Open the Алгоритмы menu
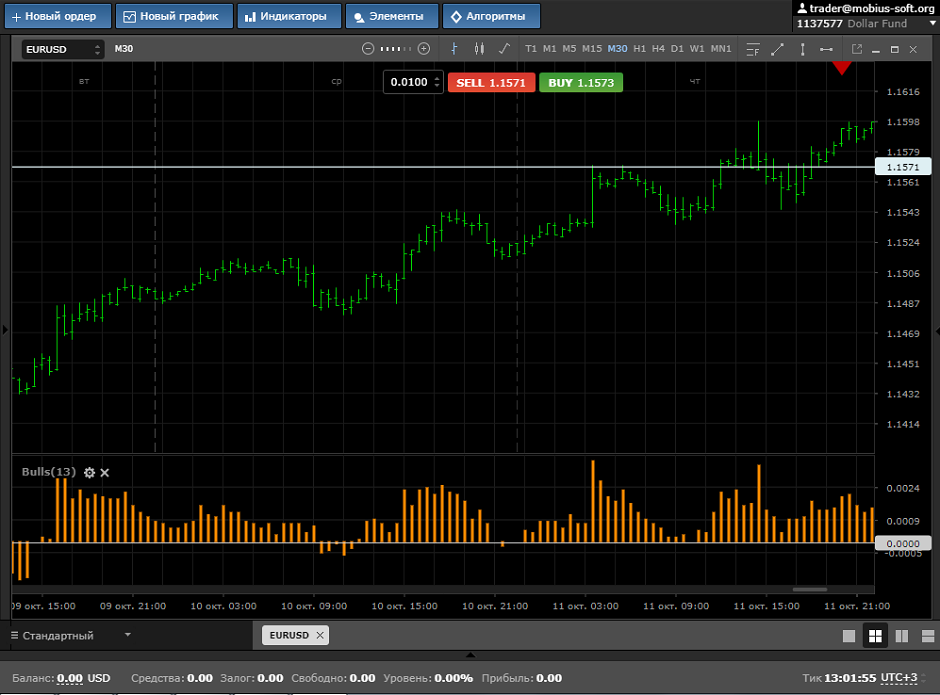This screenshot has height=695, width=940. point(491,16)
